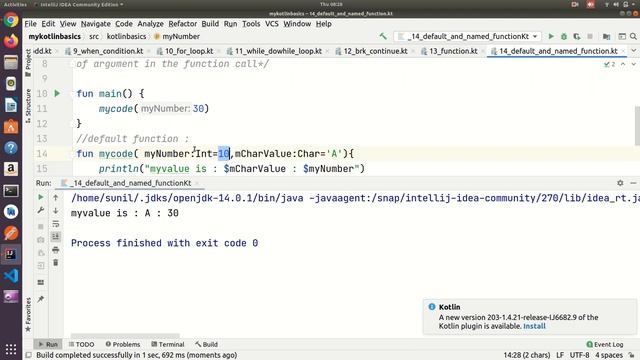Screen dimensions: 640x360
Task: Show the hidden editor tabs chevron
Action: [633, 51]
